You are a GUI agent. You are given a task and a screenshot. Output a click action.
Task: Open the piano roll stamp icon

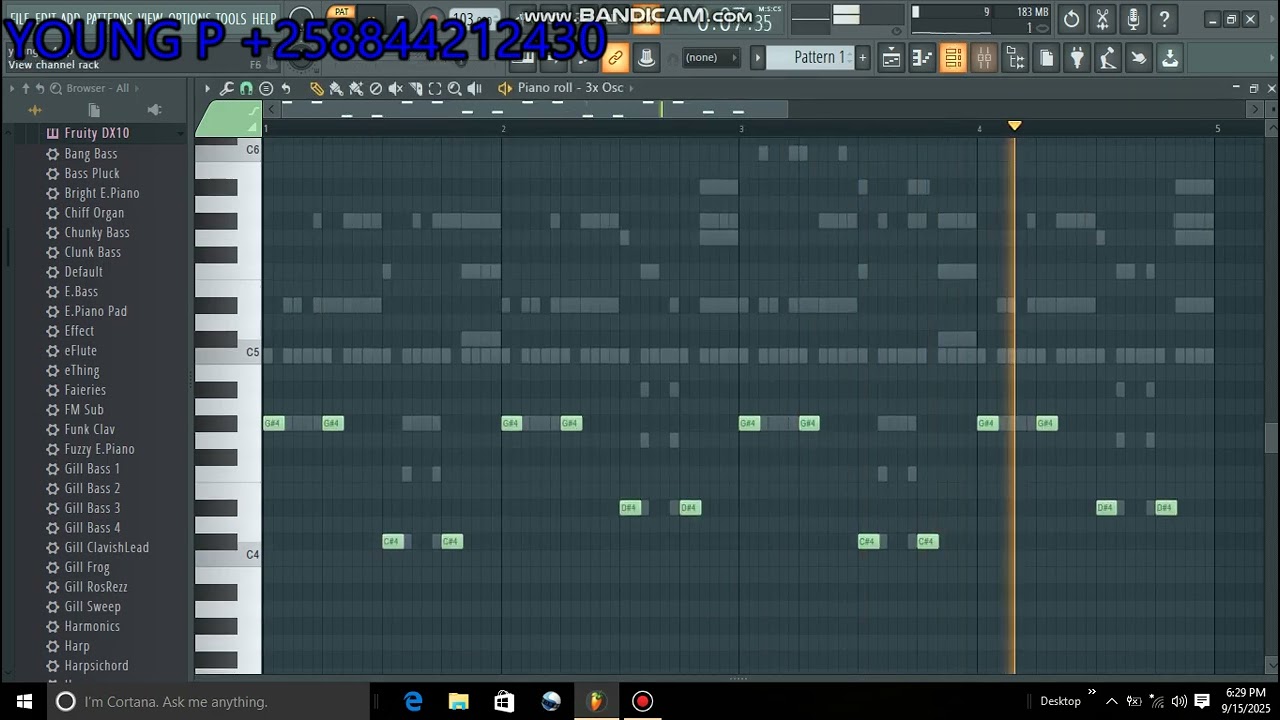point(266,88)
